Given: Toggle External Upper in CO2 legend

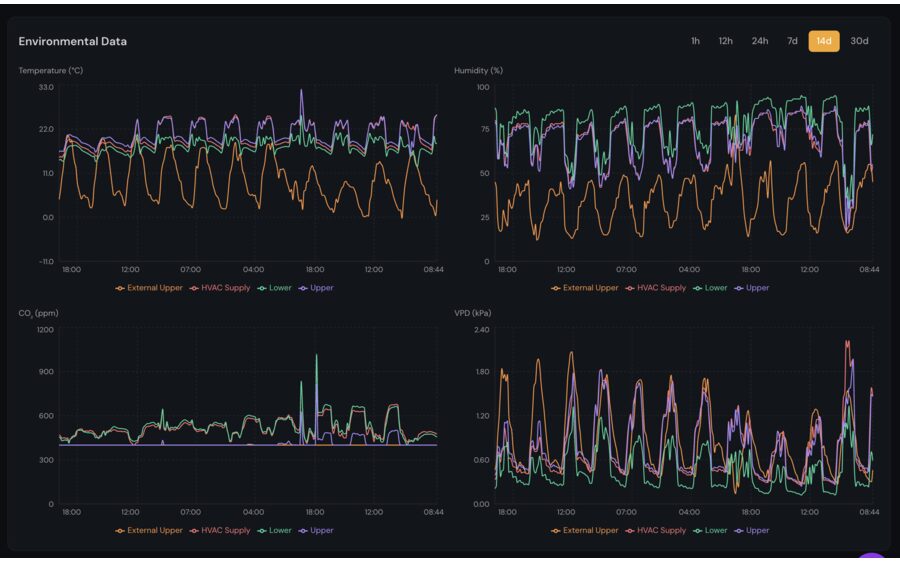Looking at the screenshot, I should pos(150,531).
